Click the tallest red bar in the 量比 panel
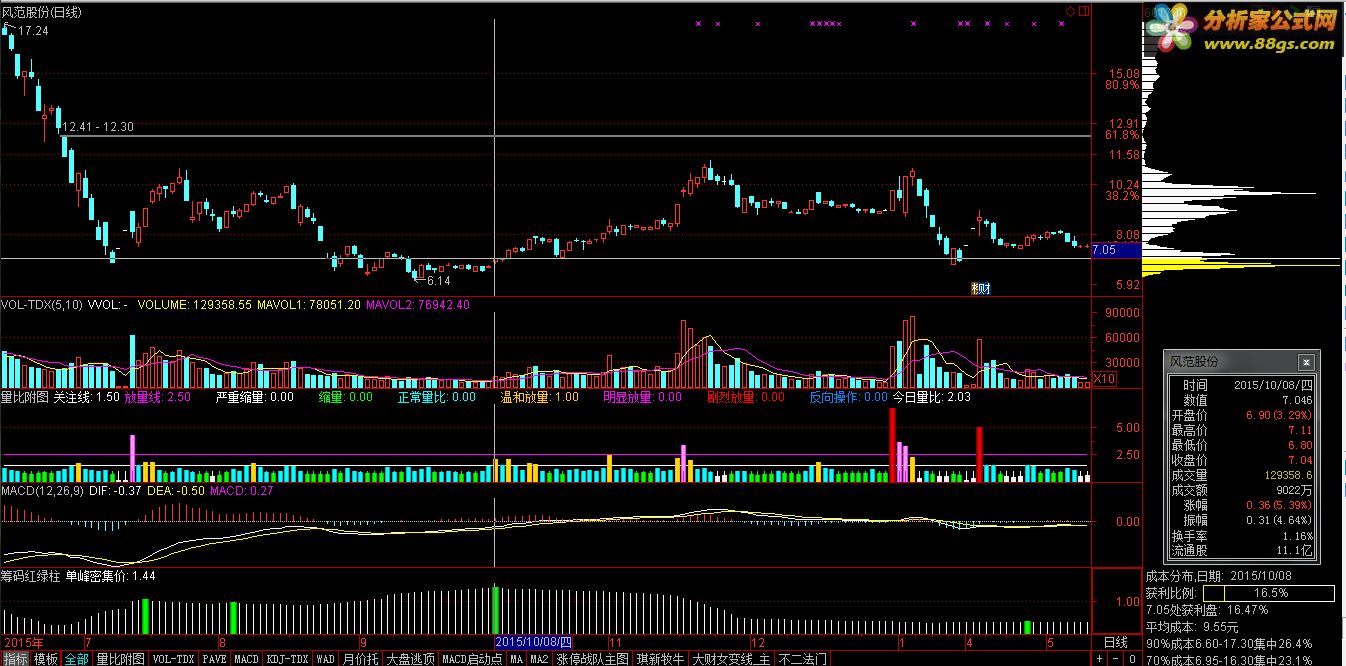This screenshot has height=666, width=1346. (x=892, y=445)
